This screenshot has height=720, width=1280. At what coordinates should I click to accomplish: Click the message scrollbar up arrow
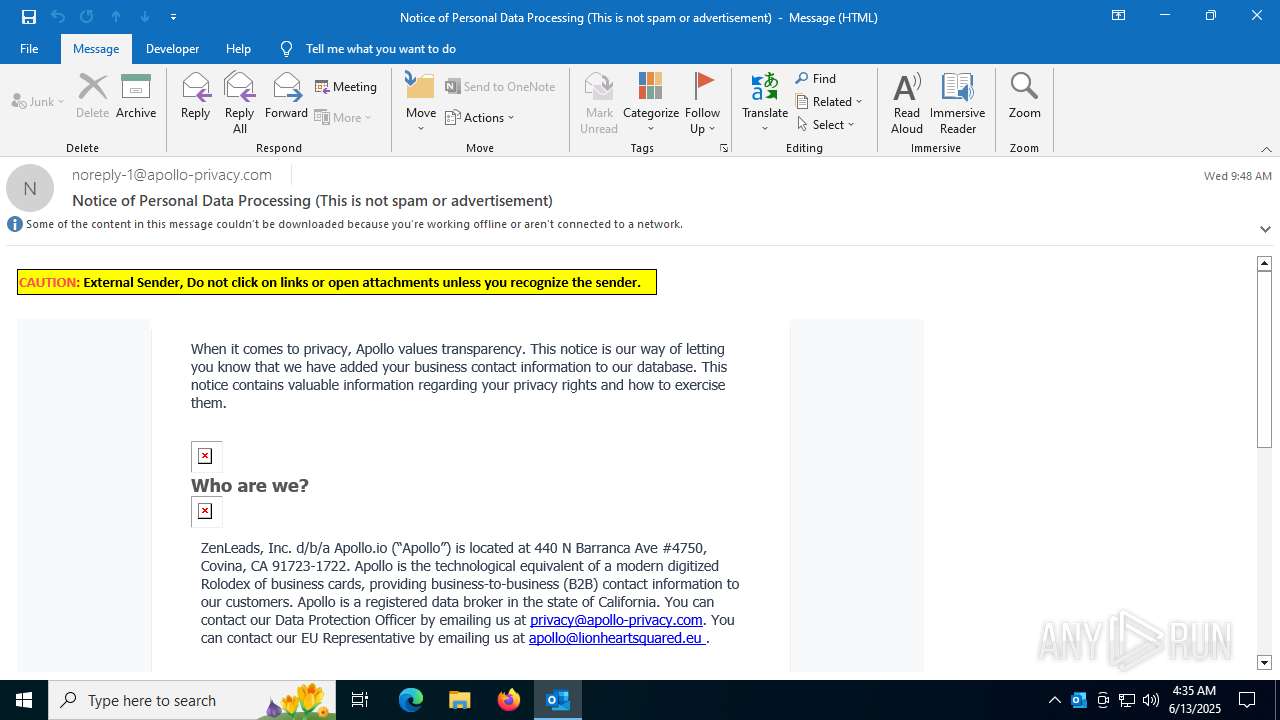click(x=1264, y=263)
